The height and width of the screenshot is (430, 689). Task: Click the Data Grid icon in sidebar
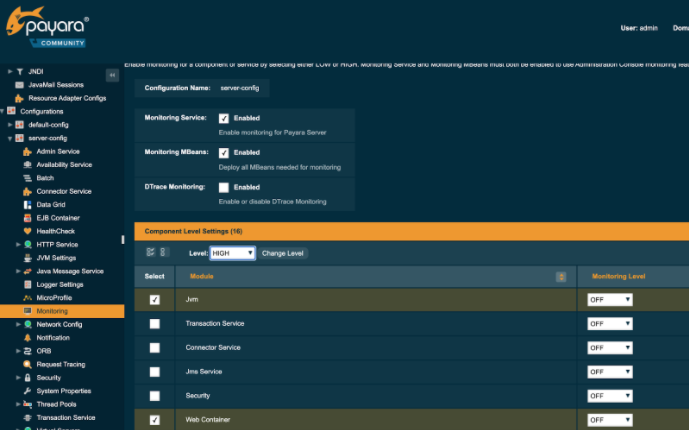27,204
